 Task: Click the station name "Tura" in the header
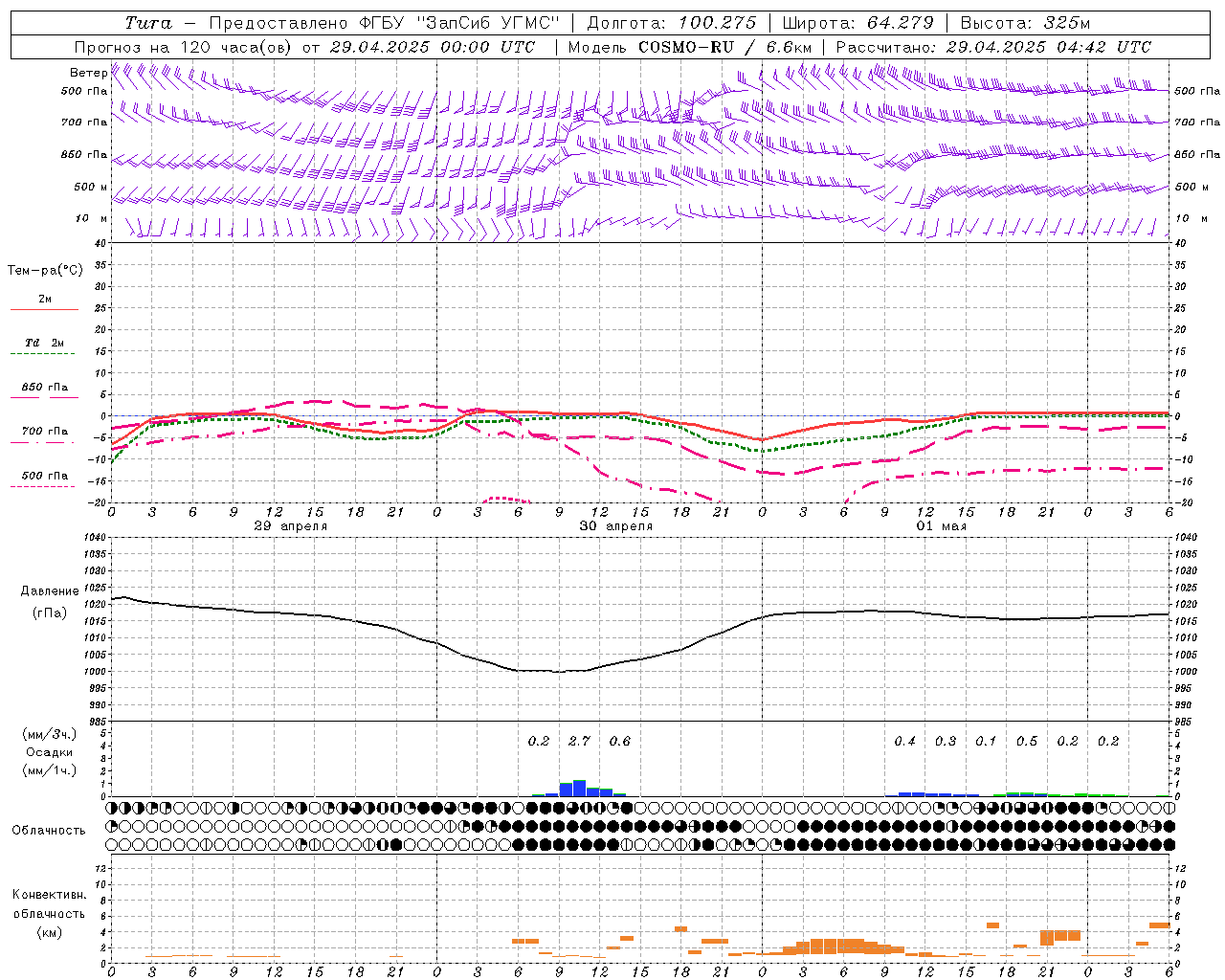coord(148,23)
